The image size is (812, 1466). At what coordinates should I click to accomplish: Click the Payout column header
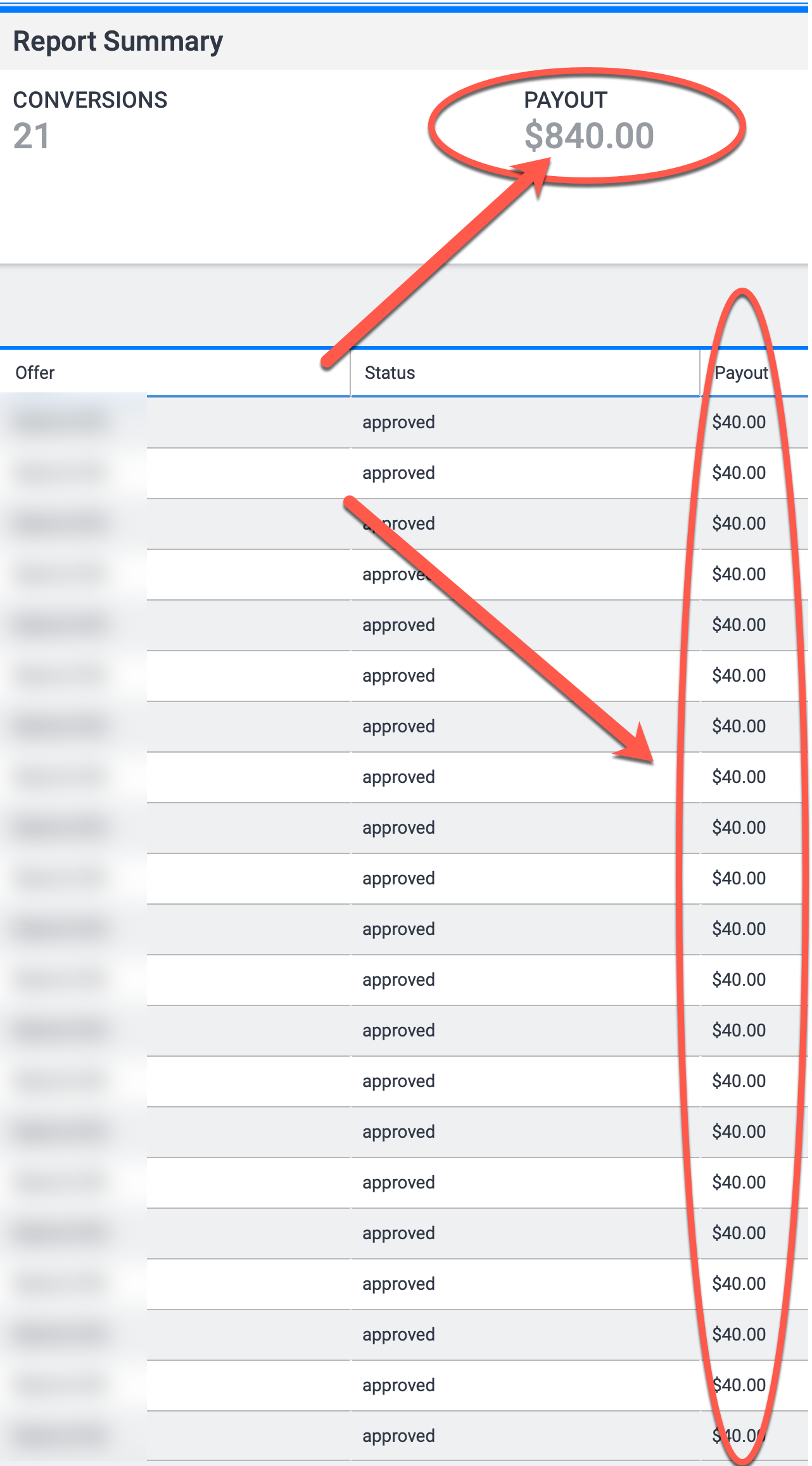coord(740,373)
